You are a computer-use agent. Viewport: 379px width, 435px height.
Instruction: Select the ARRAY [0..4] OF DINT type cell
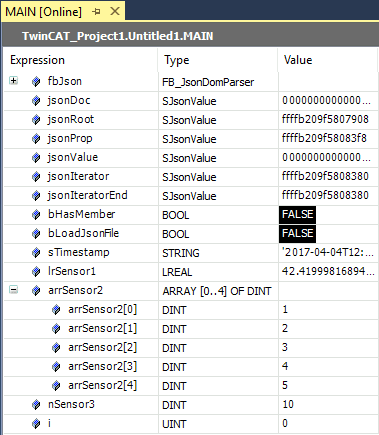coord(217,291)
